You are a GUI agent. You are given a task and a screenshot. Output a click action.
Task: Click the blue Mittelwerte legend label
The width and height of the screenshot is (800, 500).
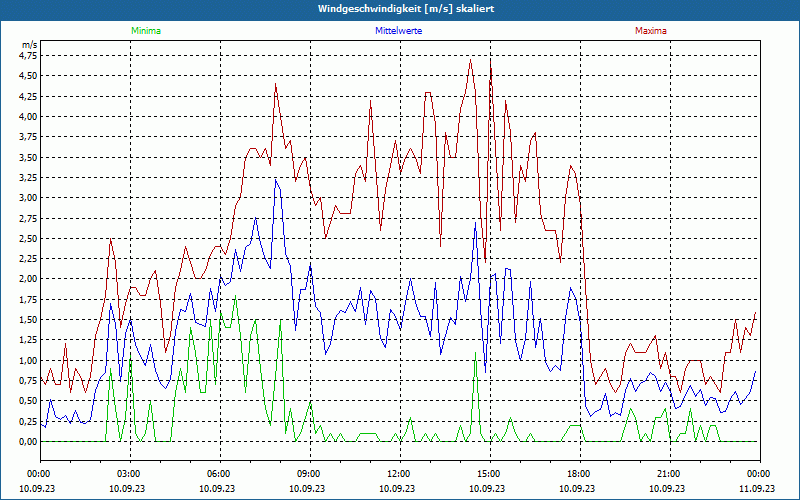[398, 31]
